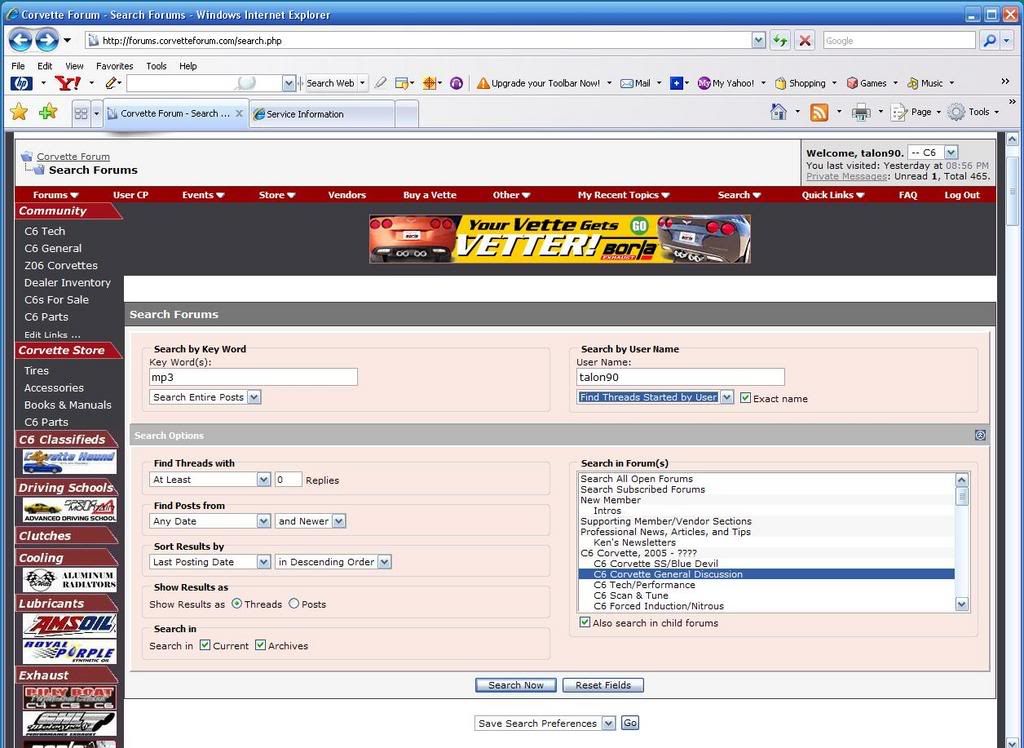Viewport: 1024px width, 748px height.
Task: Close the Corvette Forum tab
Action: 239,113
